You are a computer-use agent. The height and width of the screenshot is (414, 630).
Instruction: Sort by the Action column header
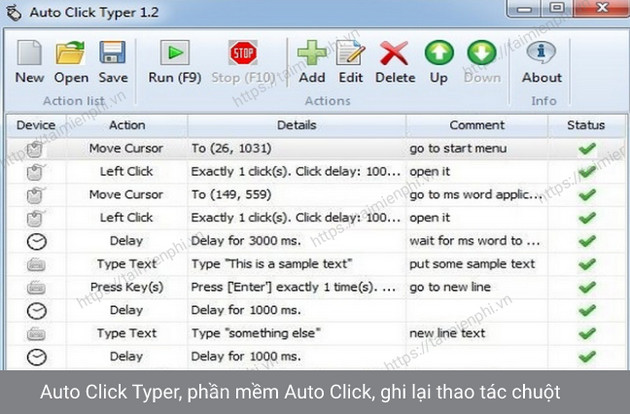point(127,125)
